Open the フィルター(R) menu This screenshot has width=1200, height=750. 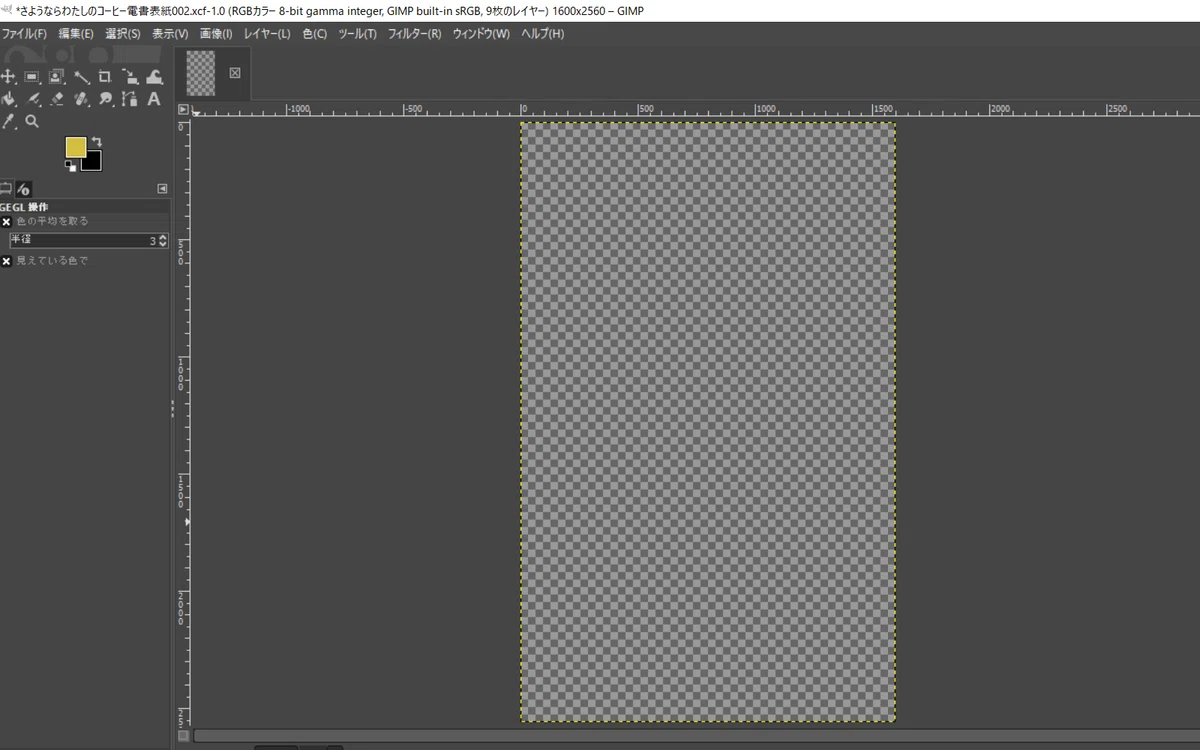click(415, 34)
